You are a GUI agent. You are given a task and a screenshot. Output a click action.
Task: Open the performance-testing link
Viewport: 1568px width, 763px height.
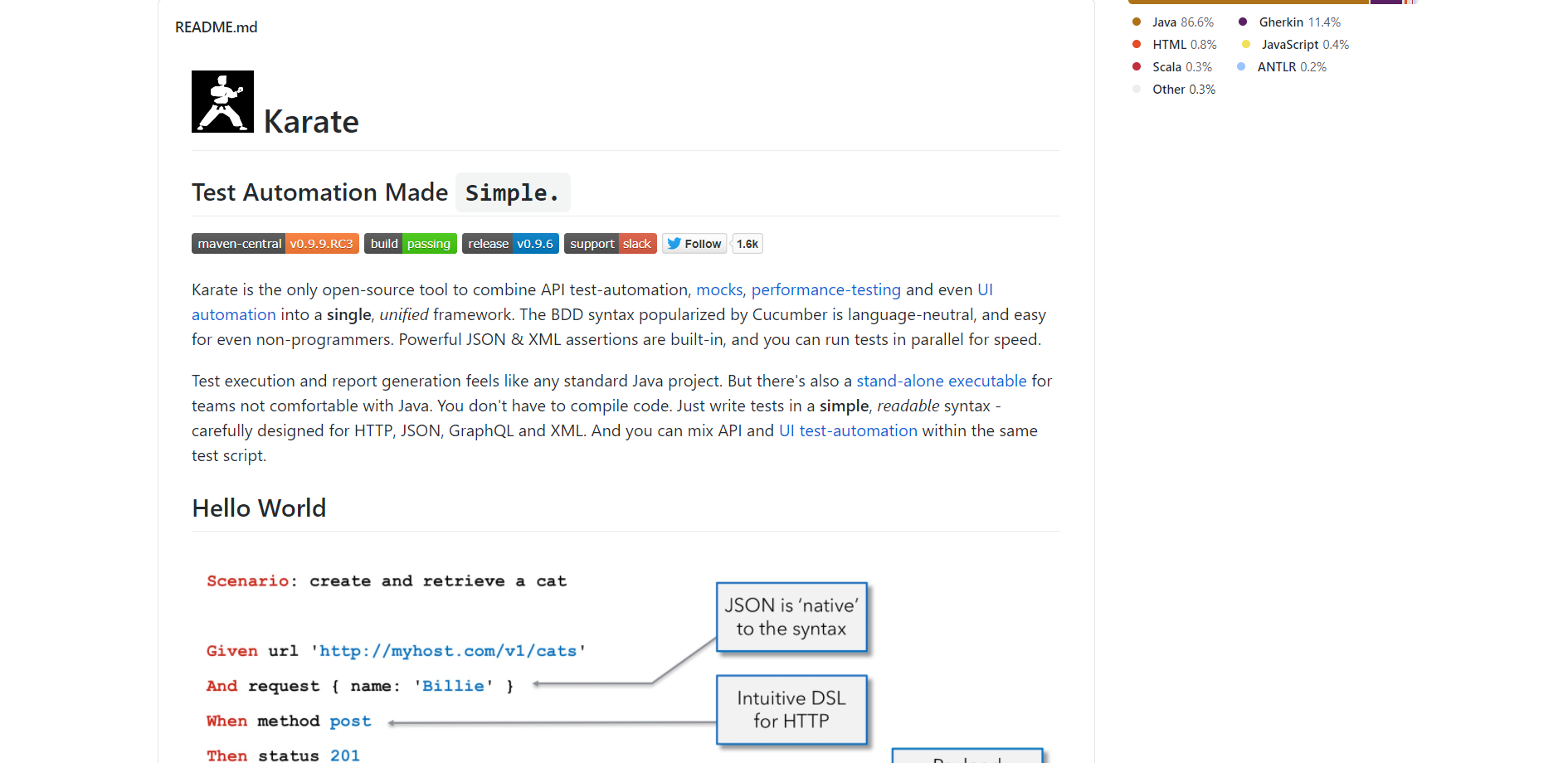coord(825,289)
